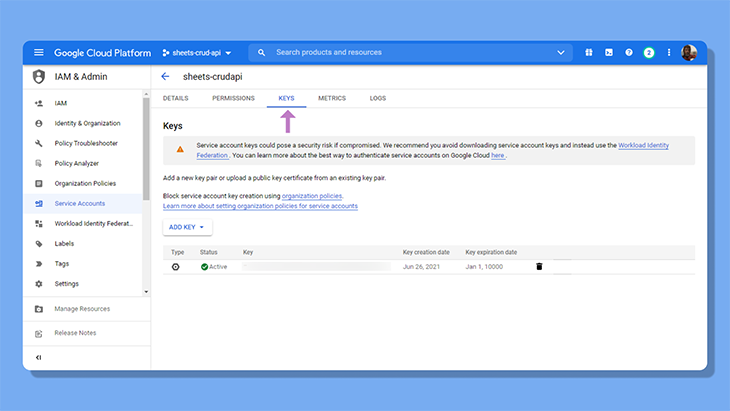The height and width of the screenshot is (411, 730).
Task: Expand the sheets-crud-api project selector
Action: (197, 53)
